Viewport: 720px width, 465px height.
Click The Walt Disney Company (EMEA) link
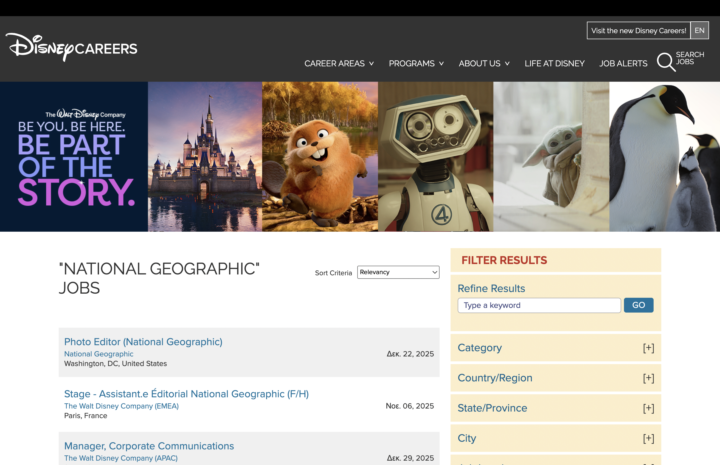point(121,406)
